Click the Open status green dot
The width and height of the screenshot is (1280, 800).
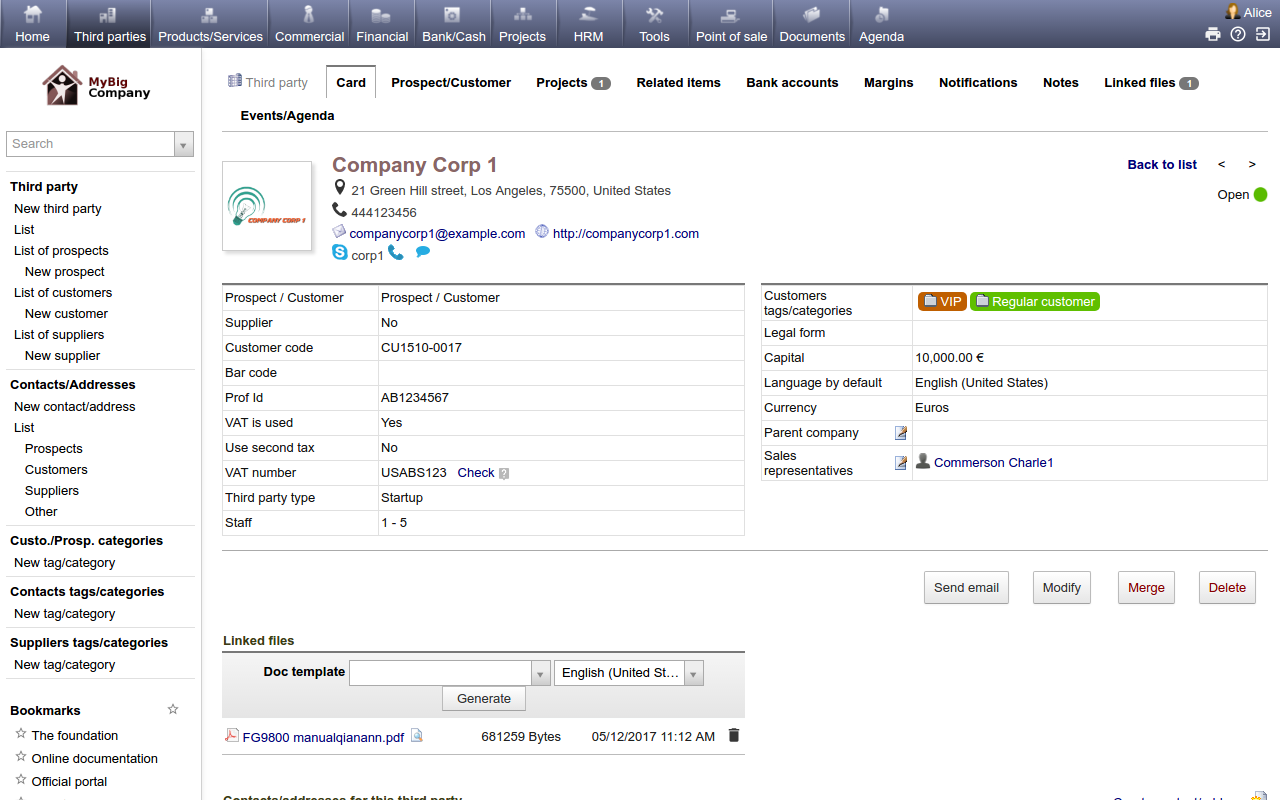pos(1262,195)
